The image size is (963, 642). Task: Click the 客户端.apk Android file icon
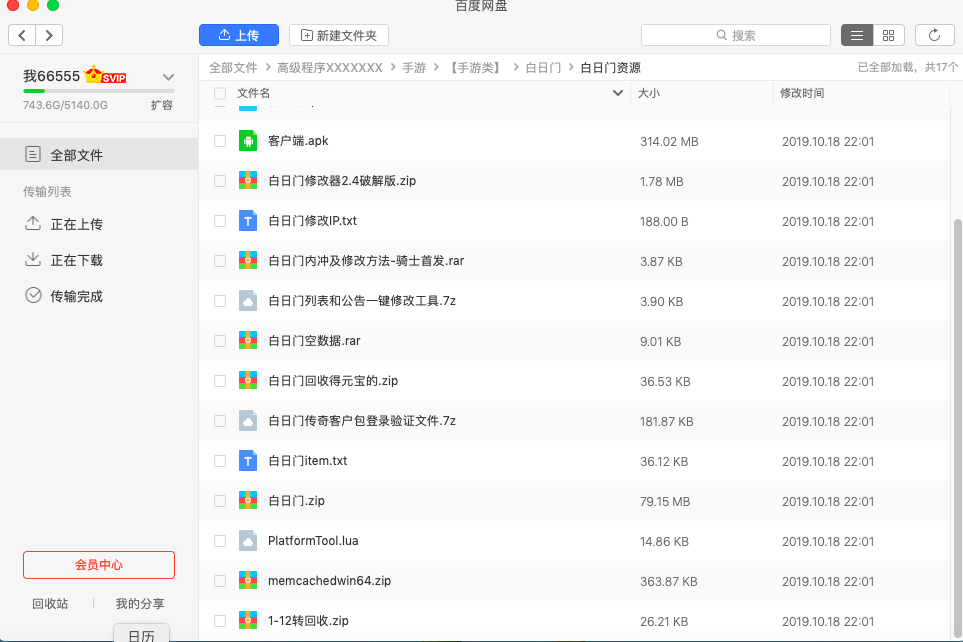point(248,141)
